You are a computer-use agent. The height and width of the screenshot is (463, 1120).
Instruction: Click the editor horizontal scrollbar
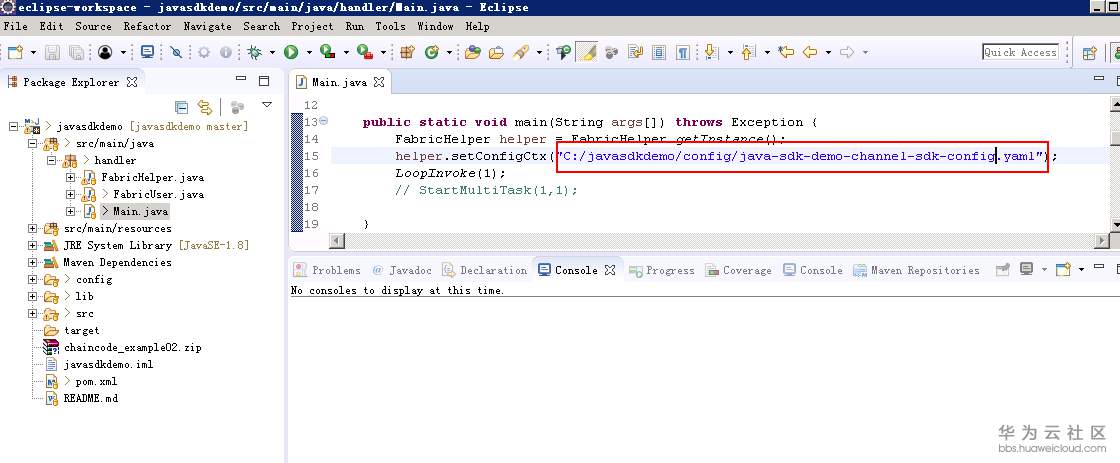(x=719, y=242)
